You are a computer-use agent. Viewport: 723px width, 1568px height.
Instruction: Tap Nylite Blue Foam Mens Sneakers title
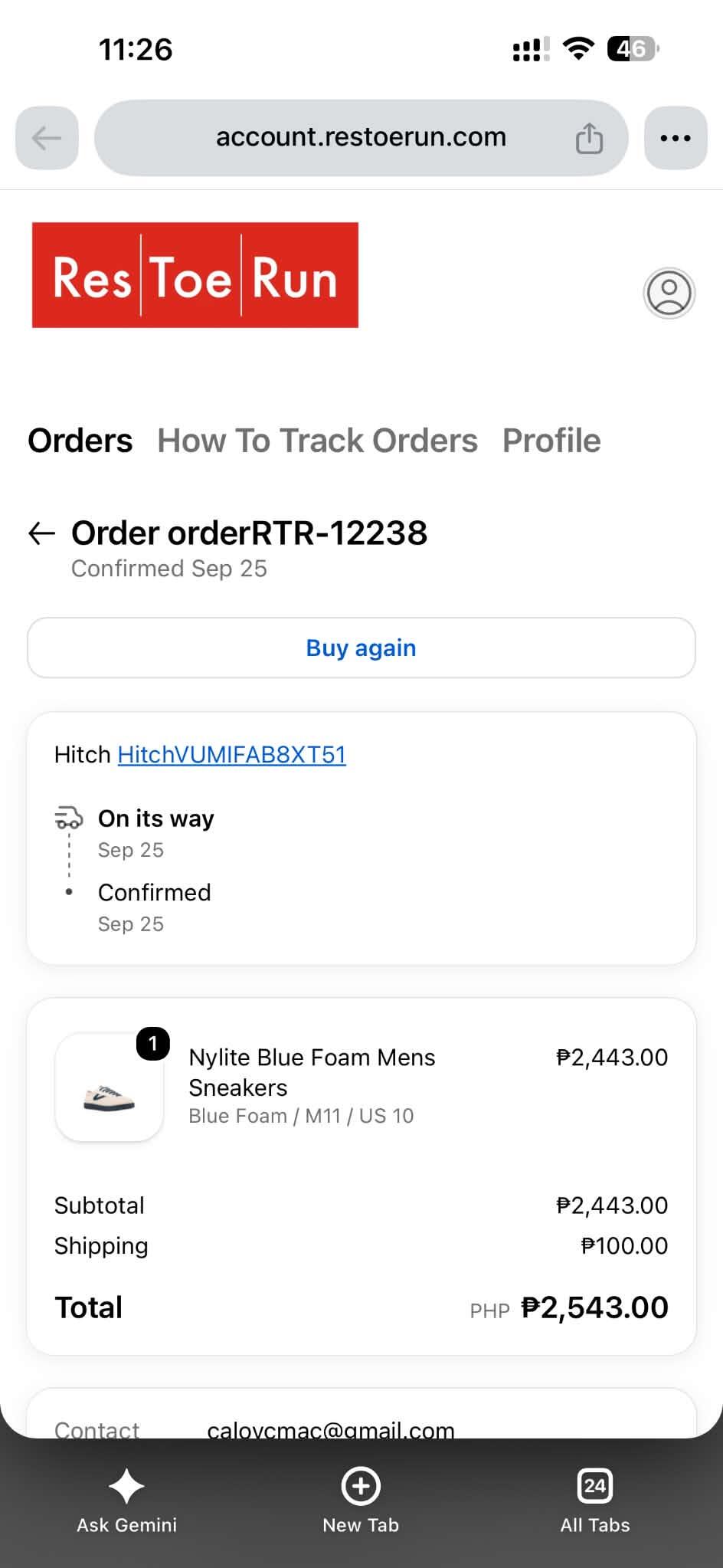(x=312, y=1072)
